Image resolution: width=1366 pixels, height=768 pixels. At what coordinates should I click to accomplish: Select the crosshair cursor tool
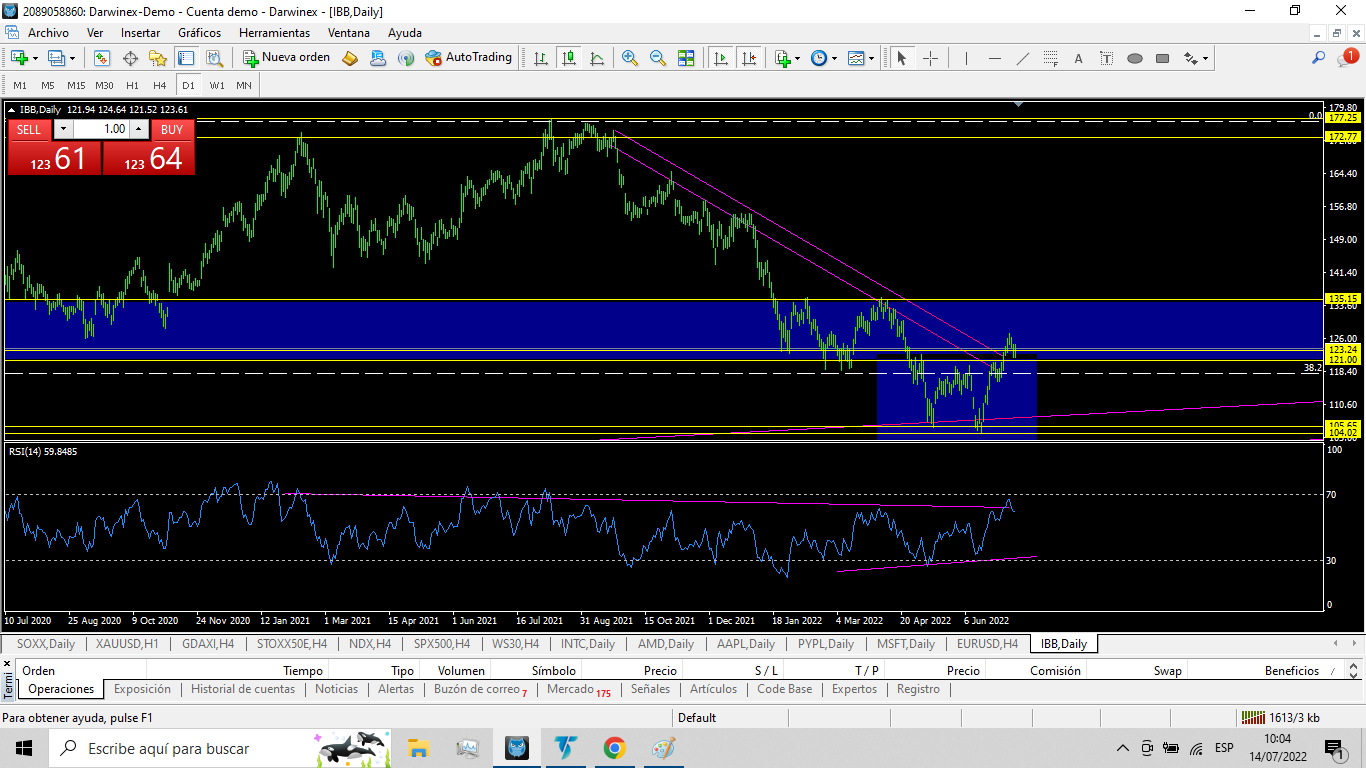click(x=930, y=58)
